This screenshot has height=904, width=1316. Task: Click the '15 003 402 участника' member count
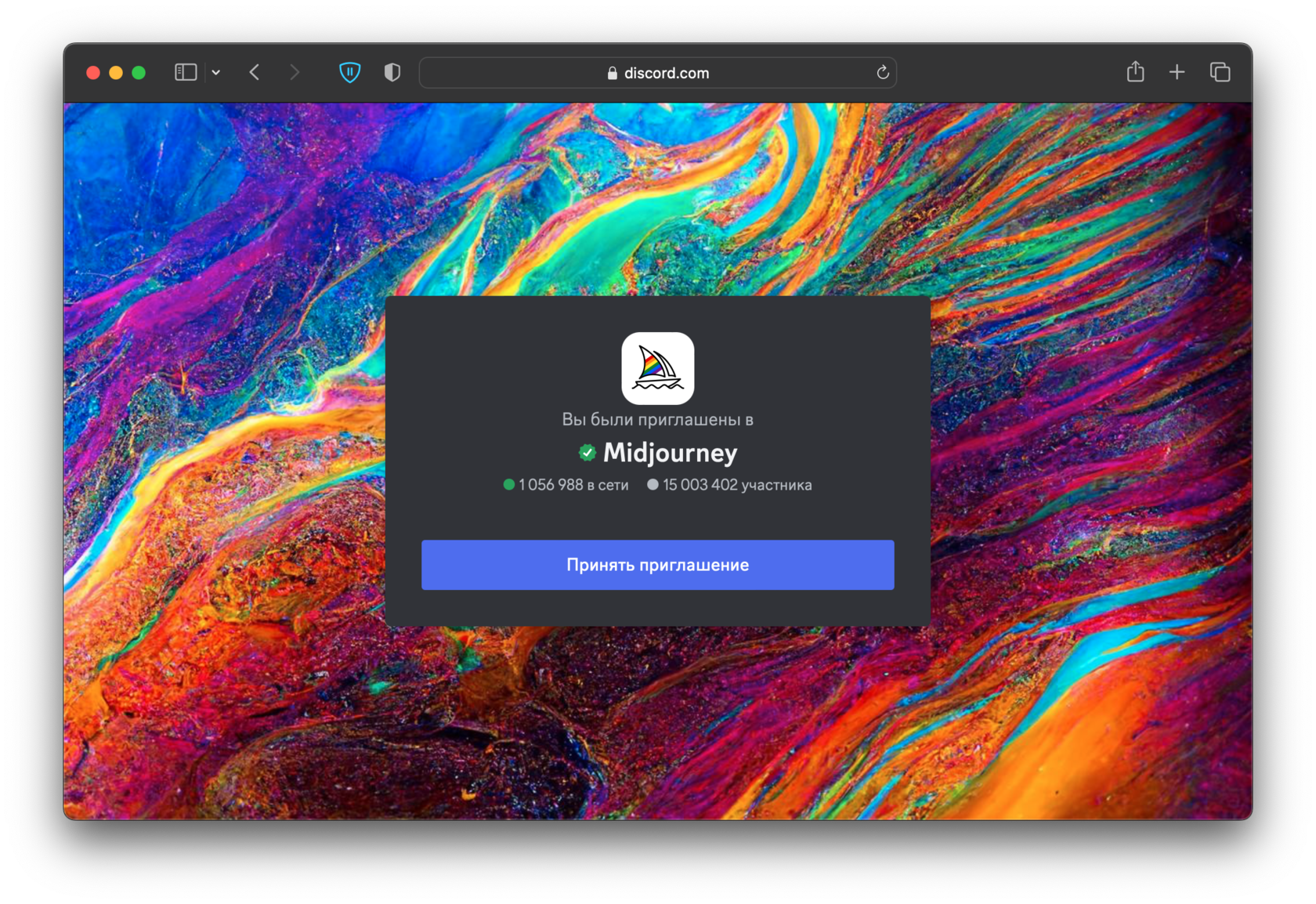point(737,485)
